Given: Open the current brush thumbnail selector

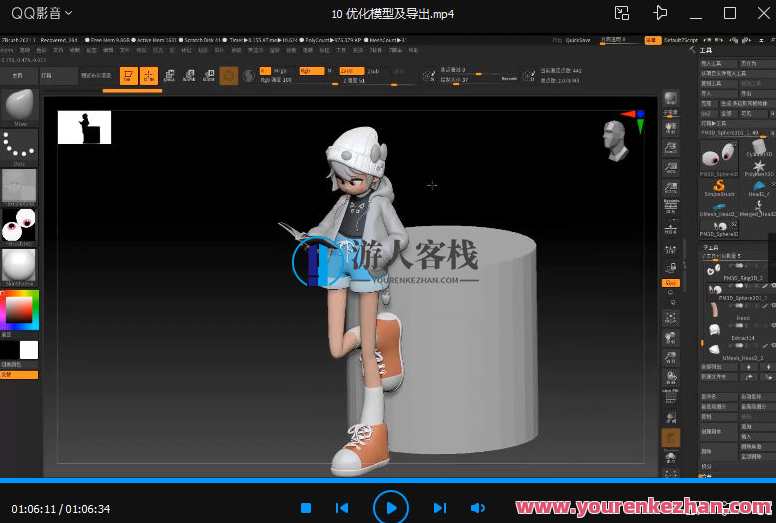Looking at the screenshot, I should click(19, 107).
